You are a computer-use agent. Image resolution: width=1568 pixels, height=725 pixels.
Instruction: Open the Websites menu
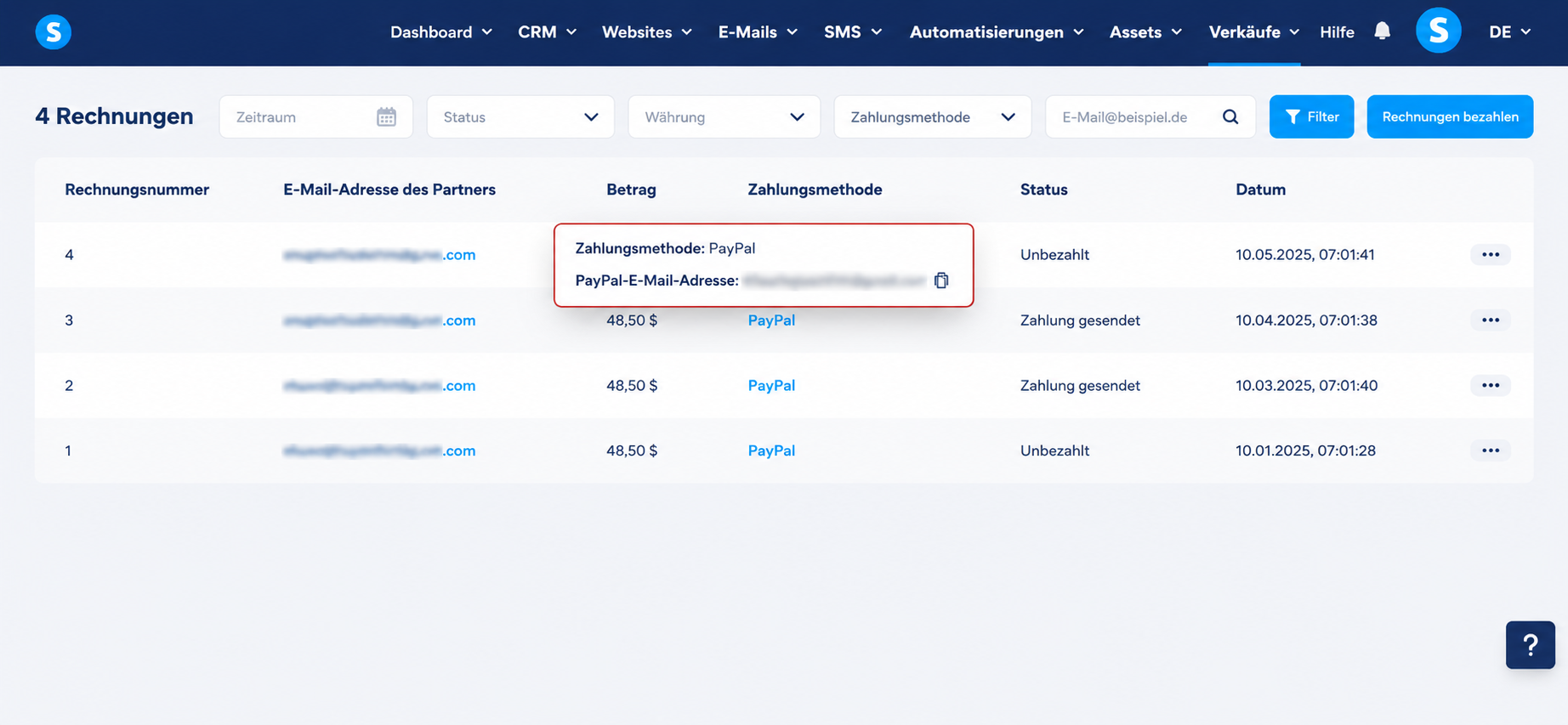[x=647, y=31]
